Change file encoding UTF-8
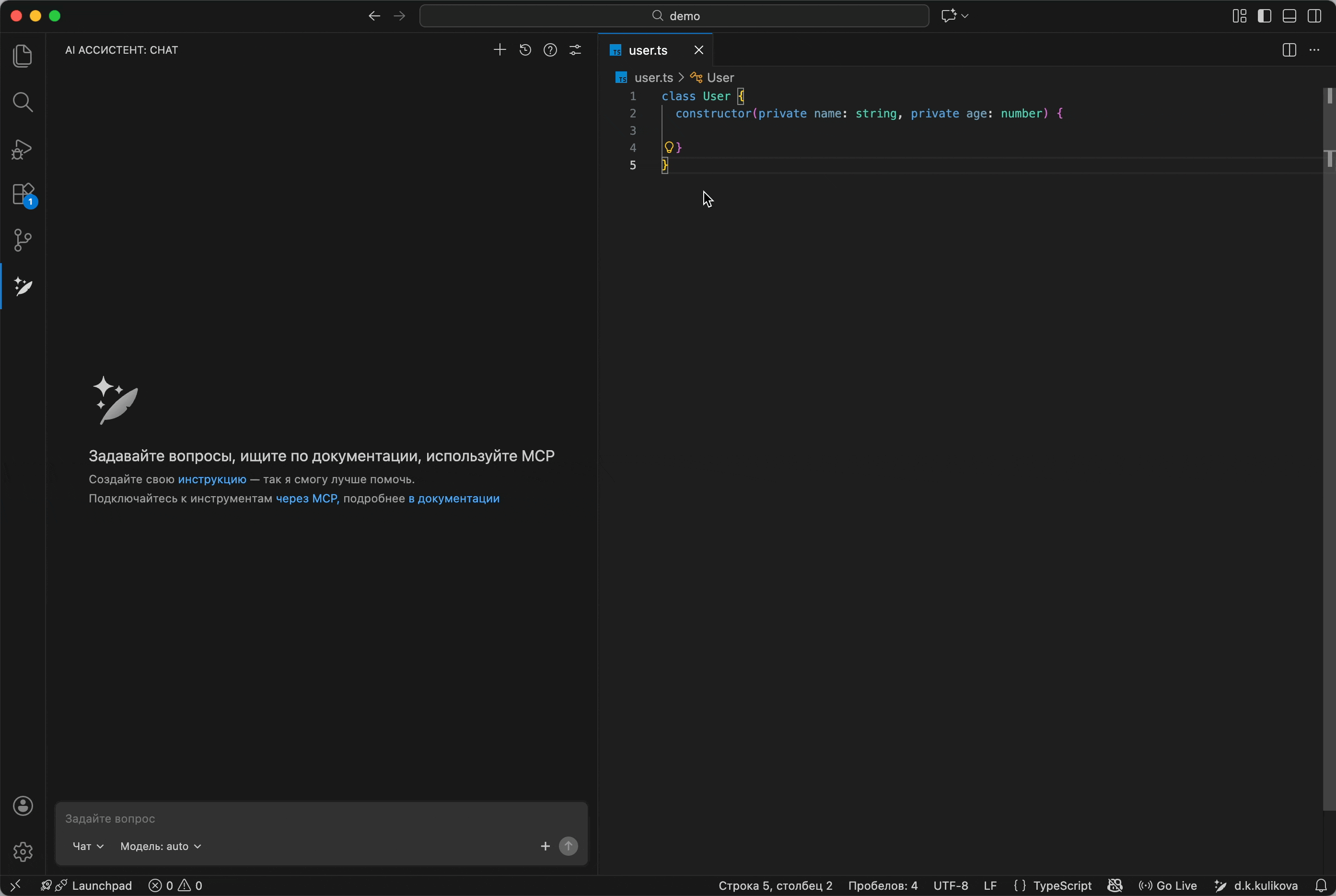This screenshot has width=1336, height=896. pos(950,886)
